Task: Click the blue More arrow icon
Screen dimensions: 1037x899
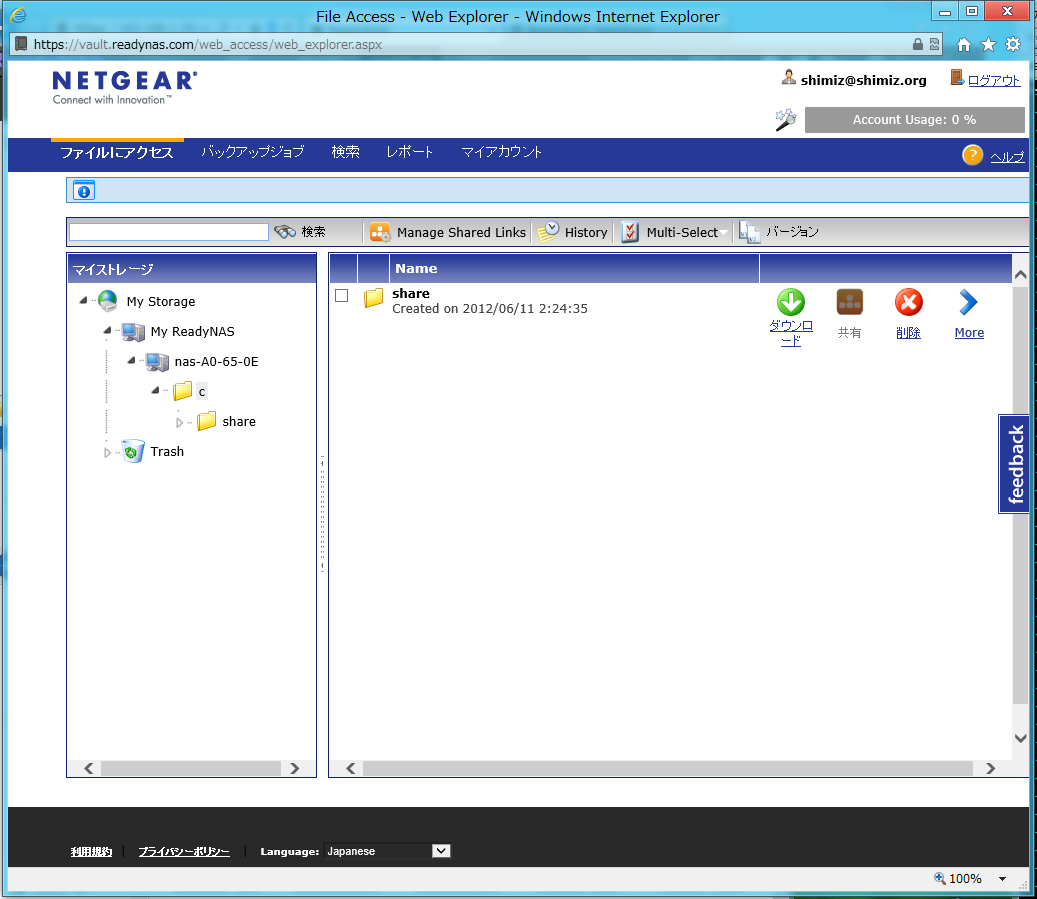Action: [x=968, y=303]
